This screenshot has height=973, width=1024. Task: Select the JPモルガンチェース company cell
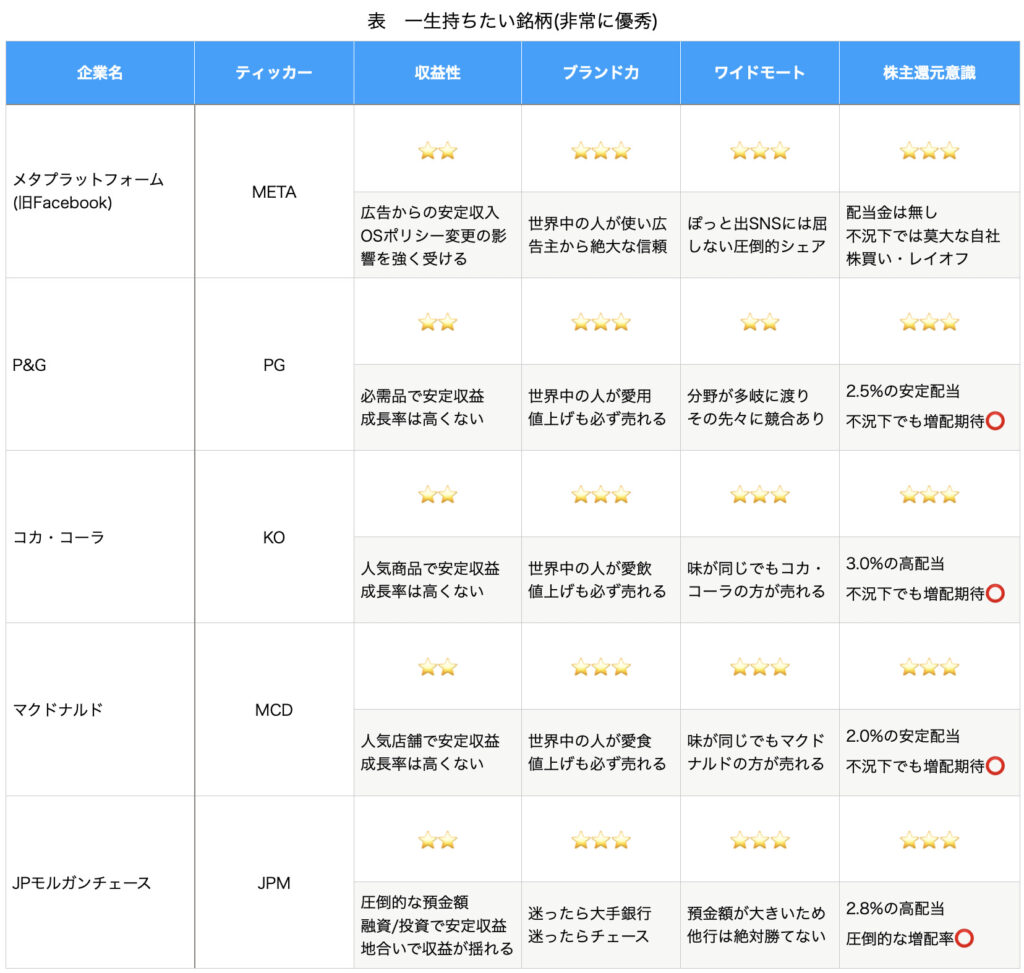(x=100, y=882)
